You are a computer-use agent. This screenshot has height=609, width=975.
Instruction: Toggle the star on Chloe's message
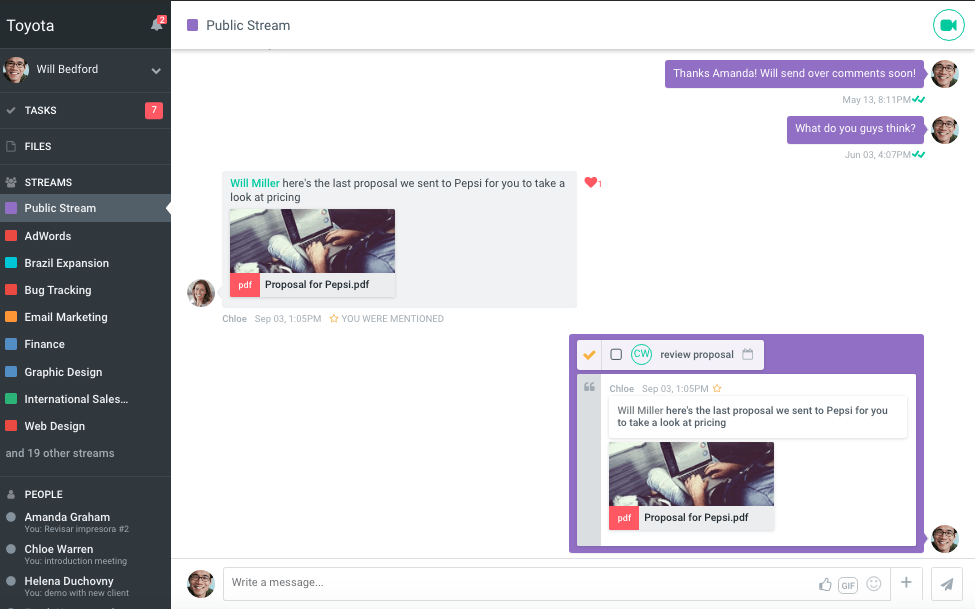[x=333, y=319]
